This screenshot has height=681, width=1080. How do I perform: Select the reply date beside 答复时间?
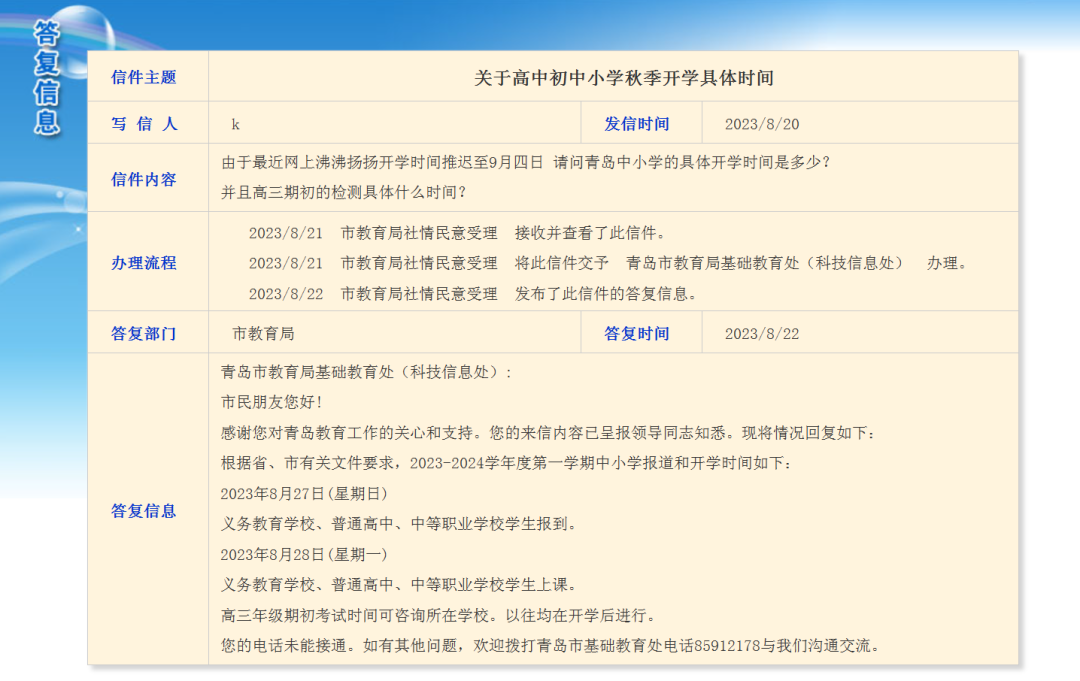point(761,334)
